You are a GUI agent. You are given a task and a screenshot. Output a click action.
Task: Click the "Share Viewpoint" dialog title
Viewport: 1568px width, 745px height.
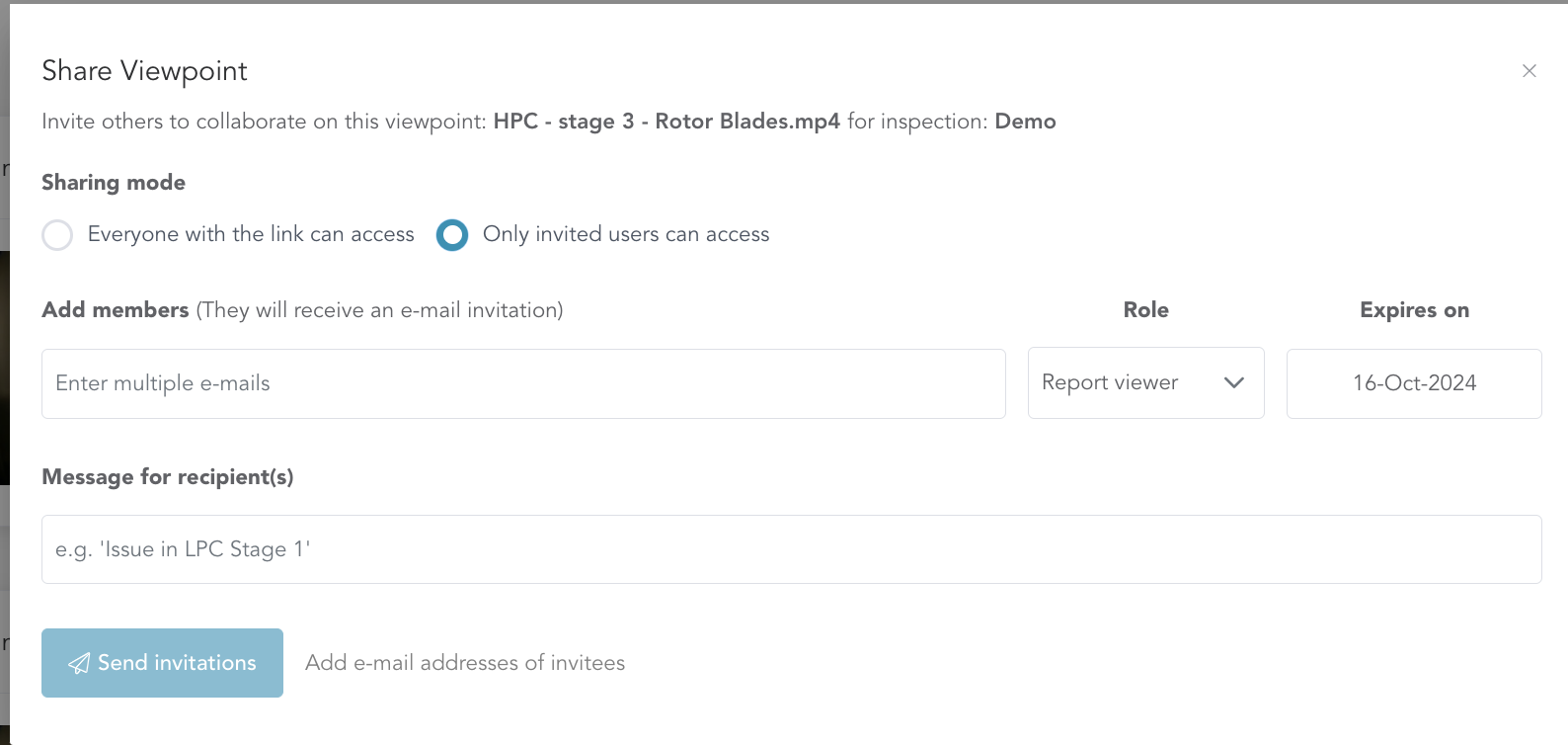144,71
